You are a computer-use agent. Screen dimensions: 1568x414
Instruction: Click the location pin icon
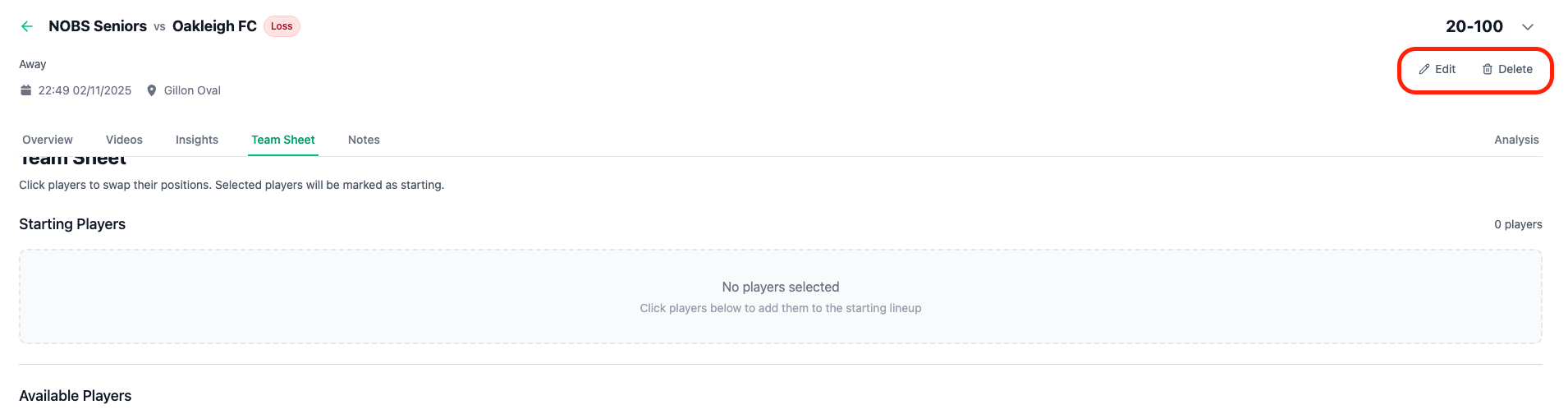151,90
